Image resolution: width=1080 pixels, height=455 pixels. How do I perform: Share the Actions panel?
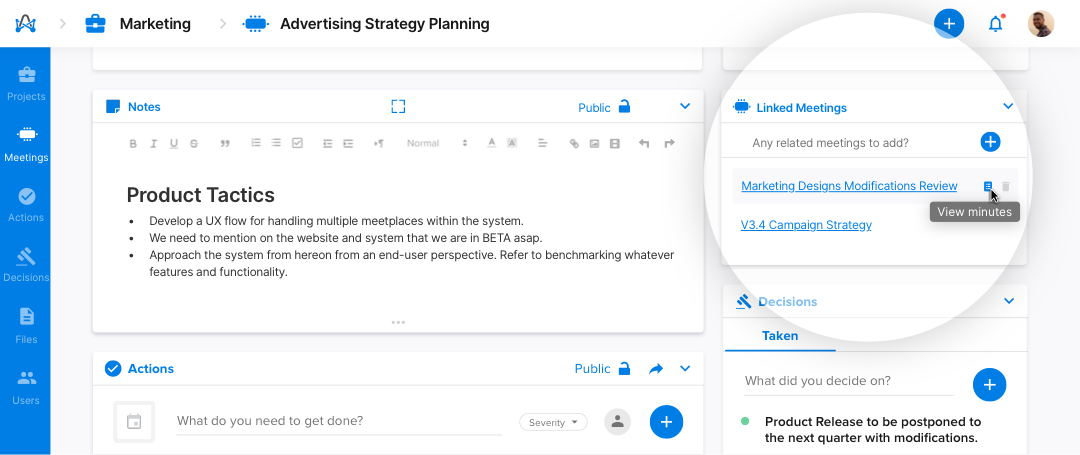click(x=656, y=369)
